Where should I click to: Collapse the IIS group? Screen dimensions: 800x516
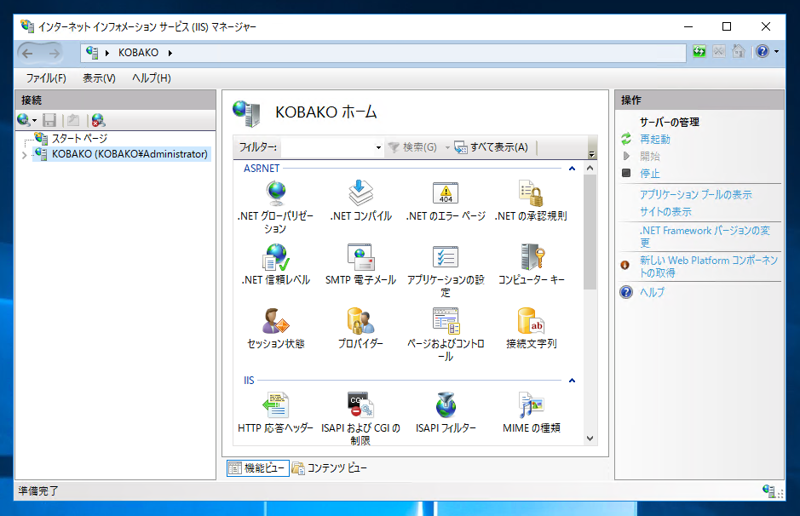tap(572, 380)
